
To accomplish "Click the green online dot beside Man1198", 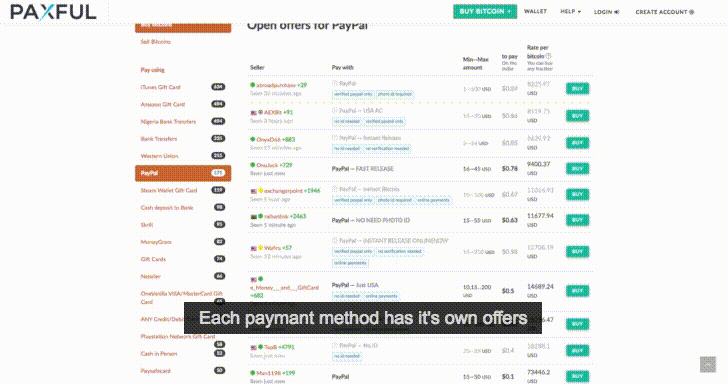I will coord(253,372).
